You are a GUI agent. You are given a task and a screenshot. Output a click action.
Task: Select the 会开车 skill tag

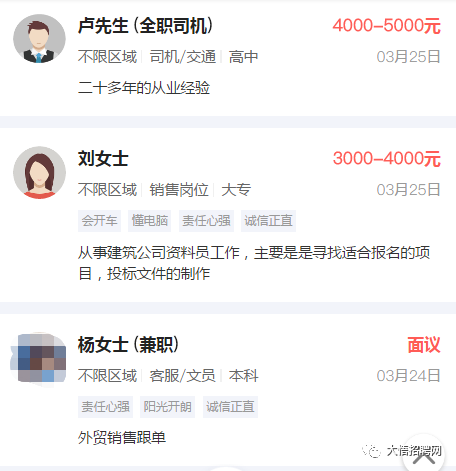(x=99, y=221)
